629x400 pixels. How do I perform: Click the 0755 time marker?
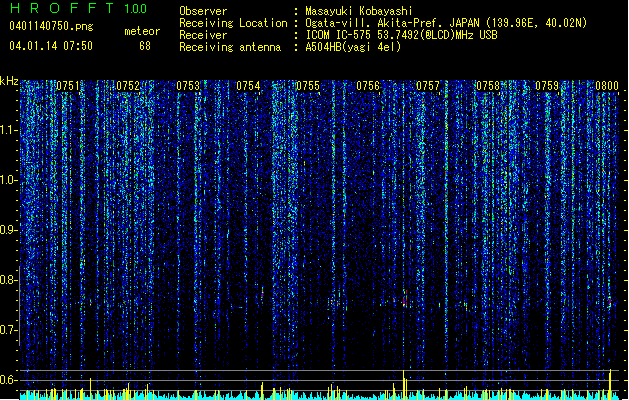point(308,86)
